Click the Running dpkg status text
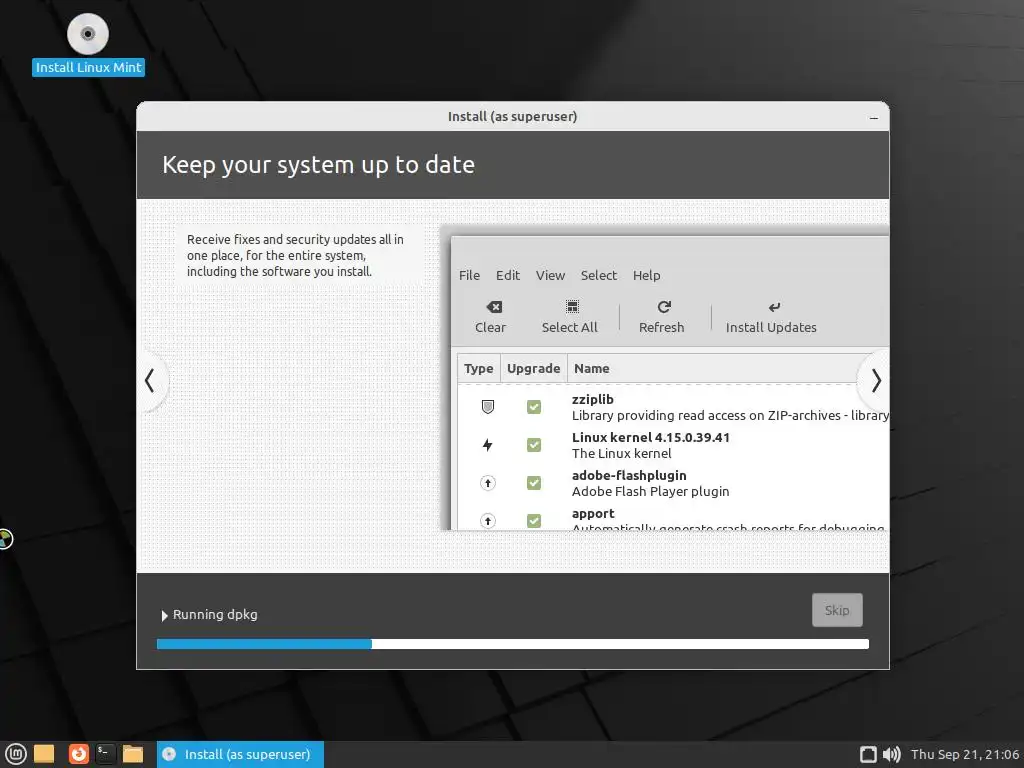Screen dimensions: 1024x768 pyautogui.click(x=215, y=615)
